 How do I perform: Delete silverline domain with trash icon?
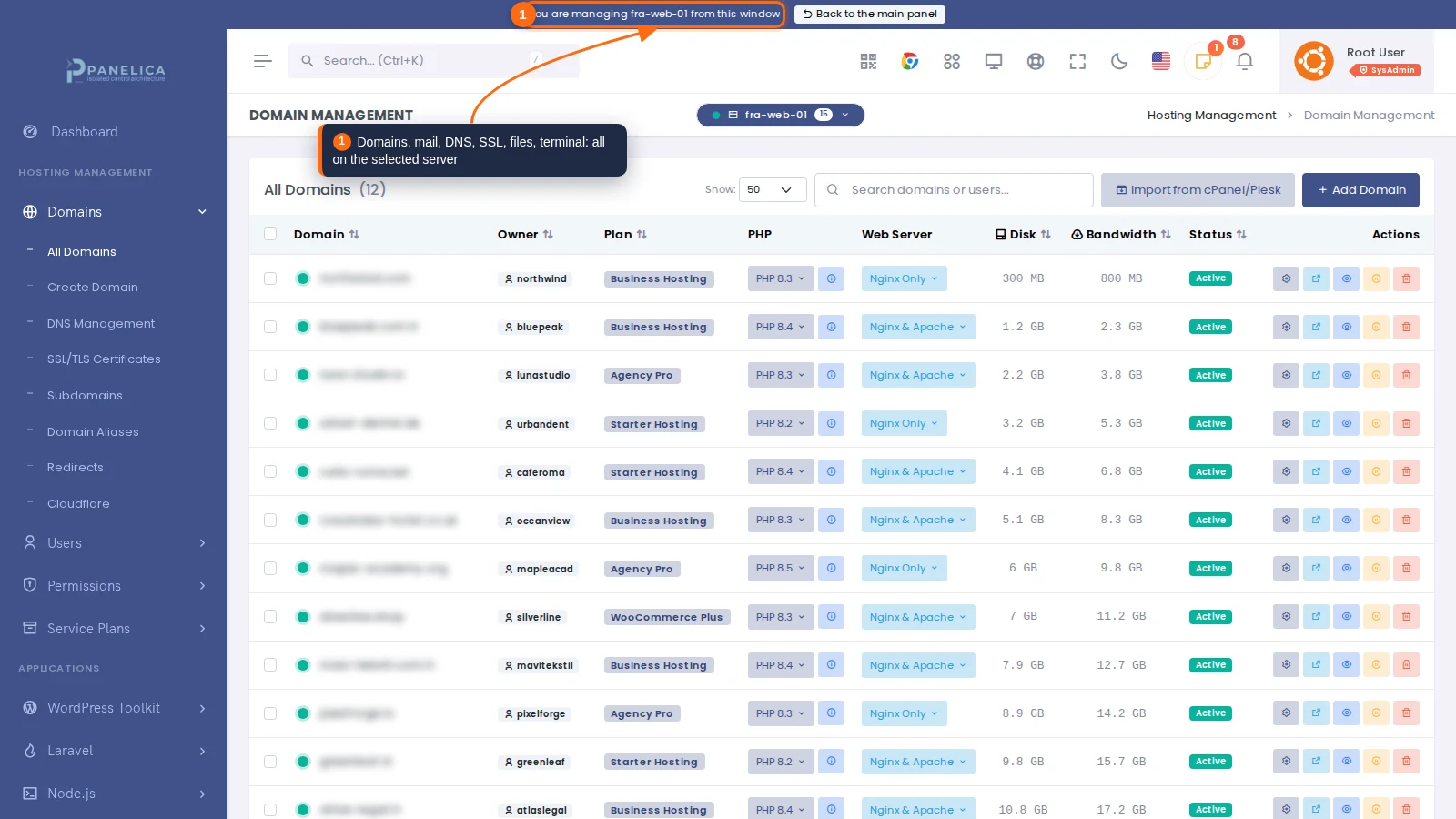[x=1406, y=616]
